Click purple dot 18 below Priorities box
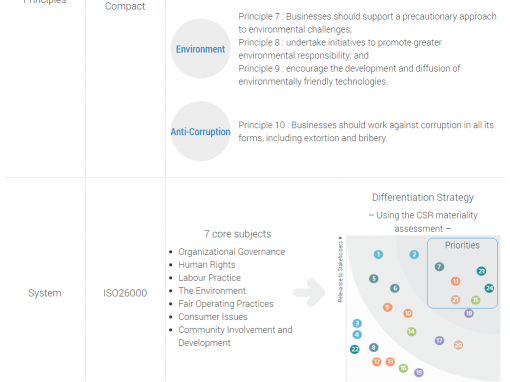 coord(469,313)
